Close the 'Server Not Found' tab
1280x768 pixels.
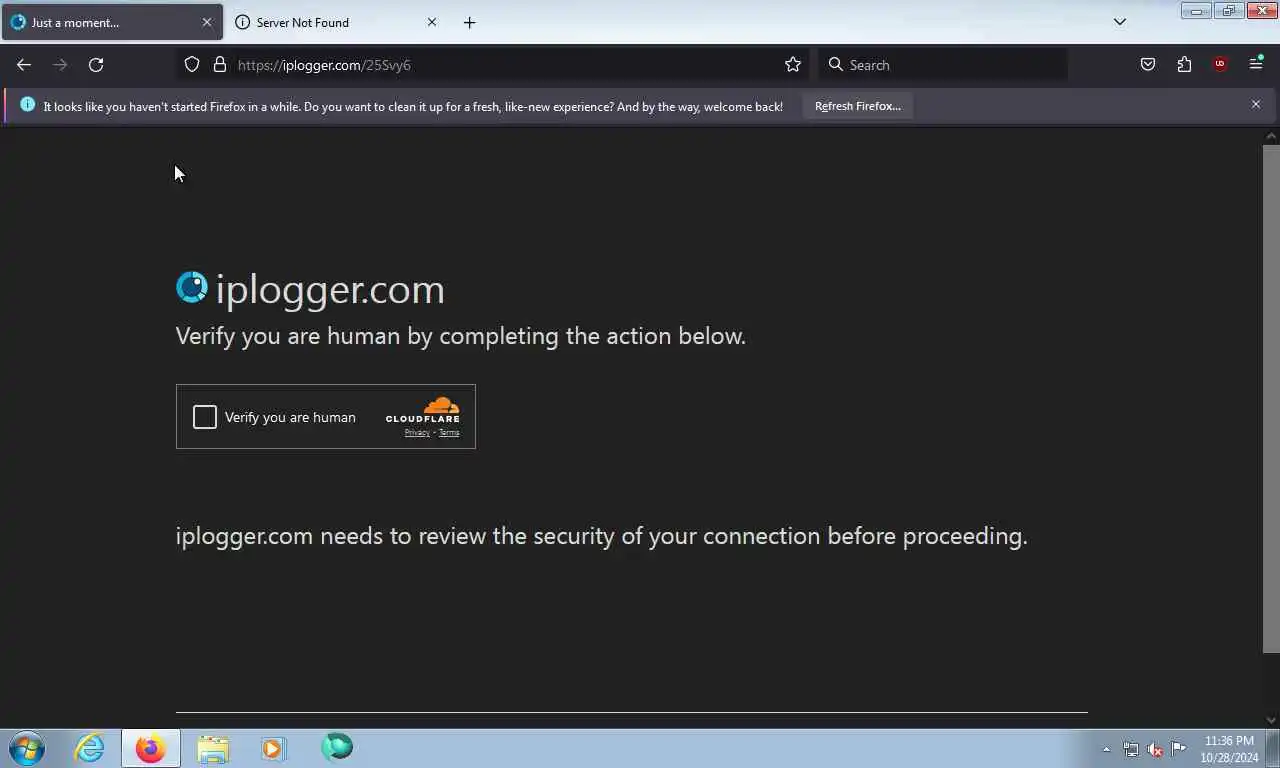point(432,22)
